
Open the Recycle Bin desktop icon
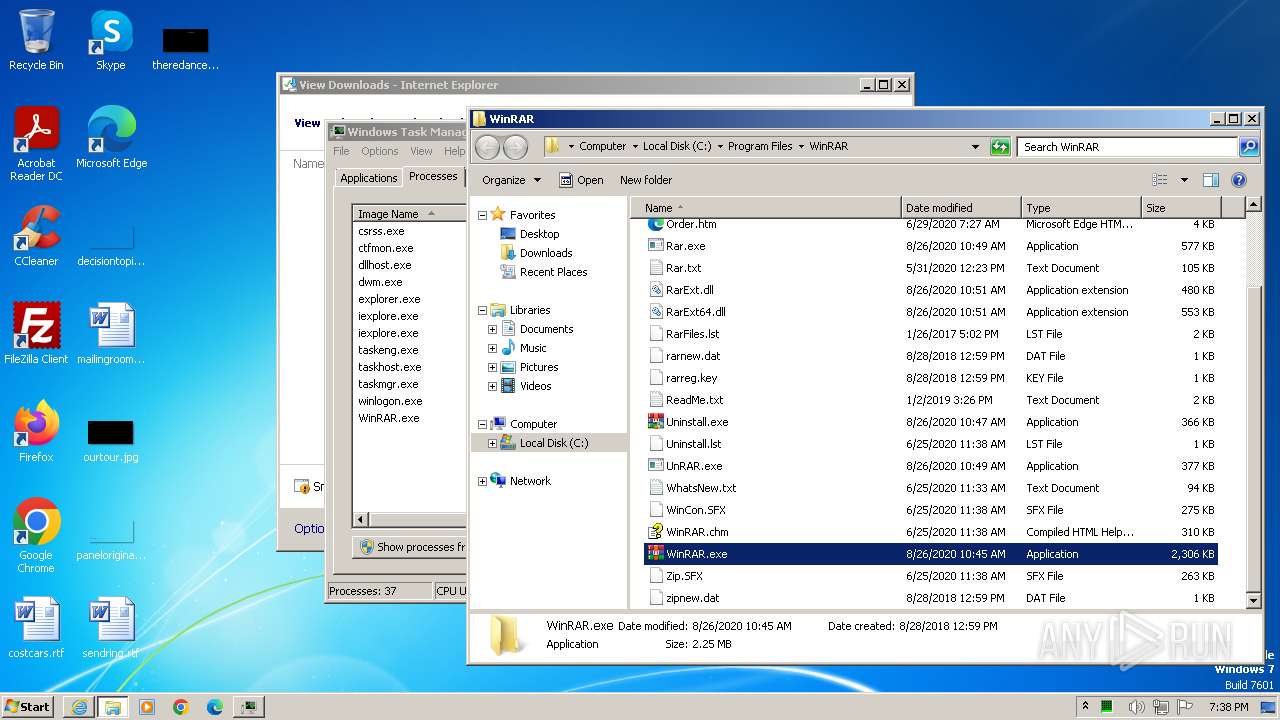click(36, 40)
